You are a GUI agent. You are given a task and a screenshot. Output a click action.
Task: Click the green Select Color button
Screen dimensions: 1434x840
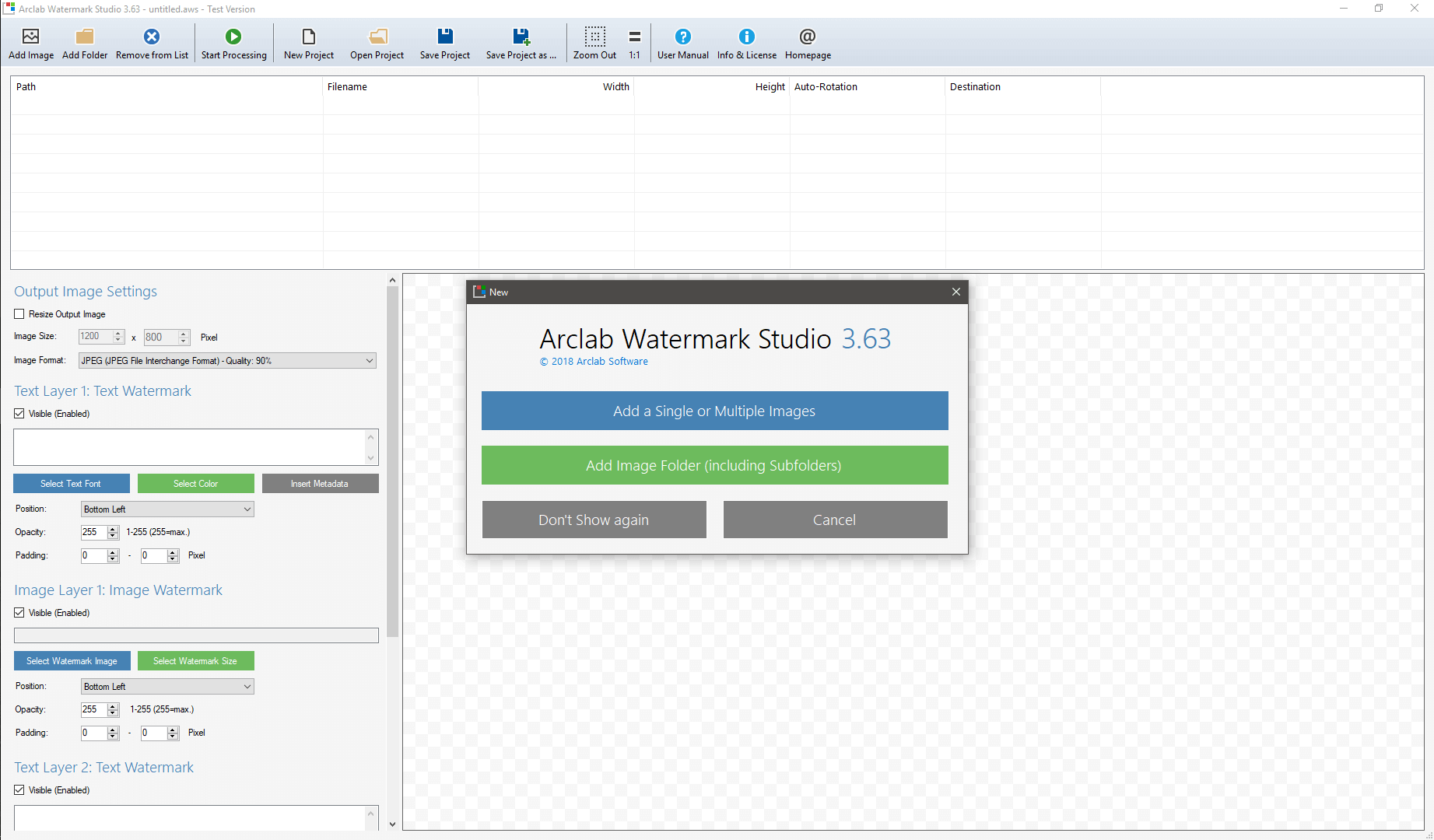pos(196,484)
